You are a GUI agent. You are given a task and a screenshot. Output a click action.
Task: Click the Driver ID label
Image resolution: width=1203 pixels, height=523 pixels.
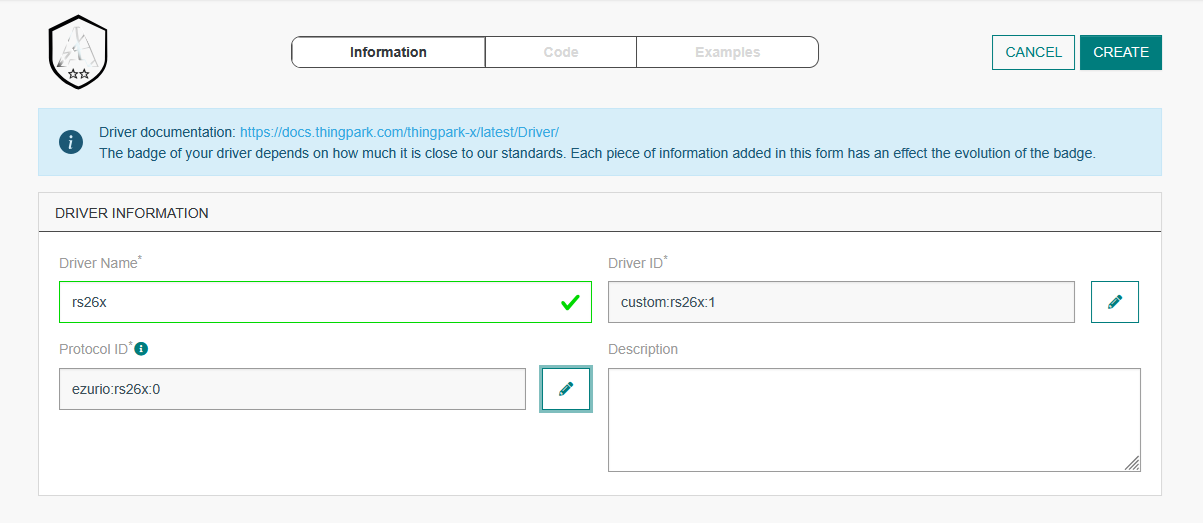638,263
